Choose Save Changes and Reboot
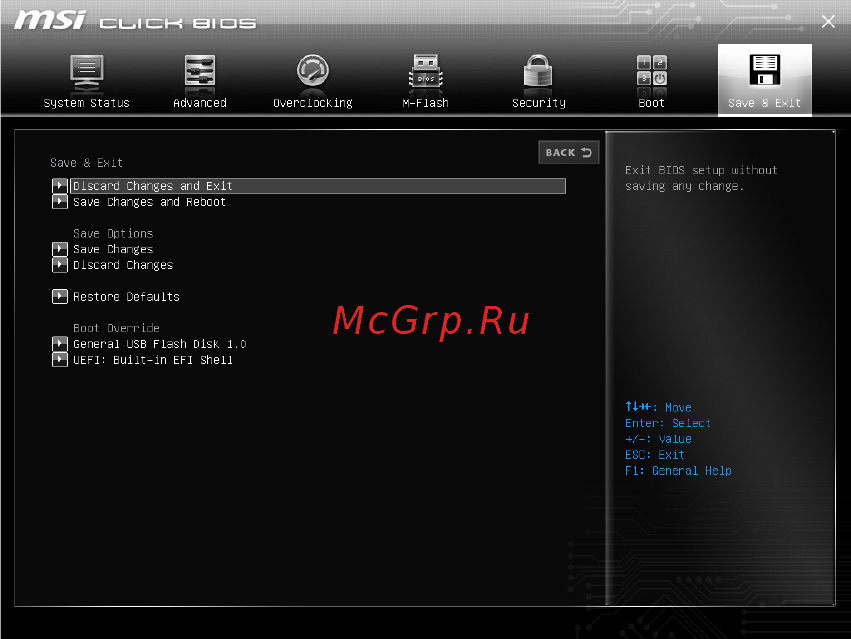Screen dimensions: 851x639 coord(149,202)
